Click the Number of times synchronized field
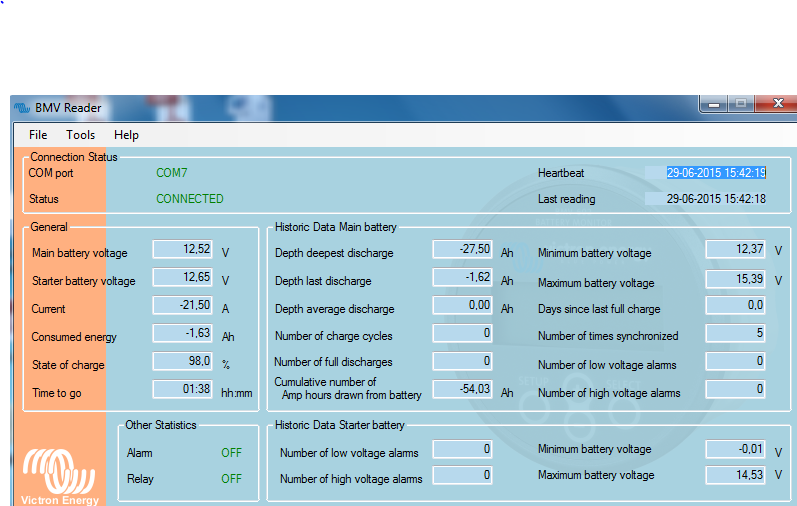This screenshot has height=506, width=797. [736, 333]
